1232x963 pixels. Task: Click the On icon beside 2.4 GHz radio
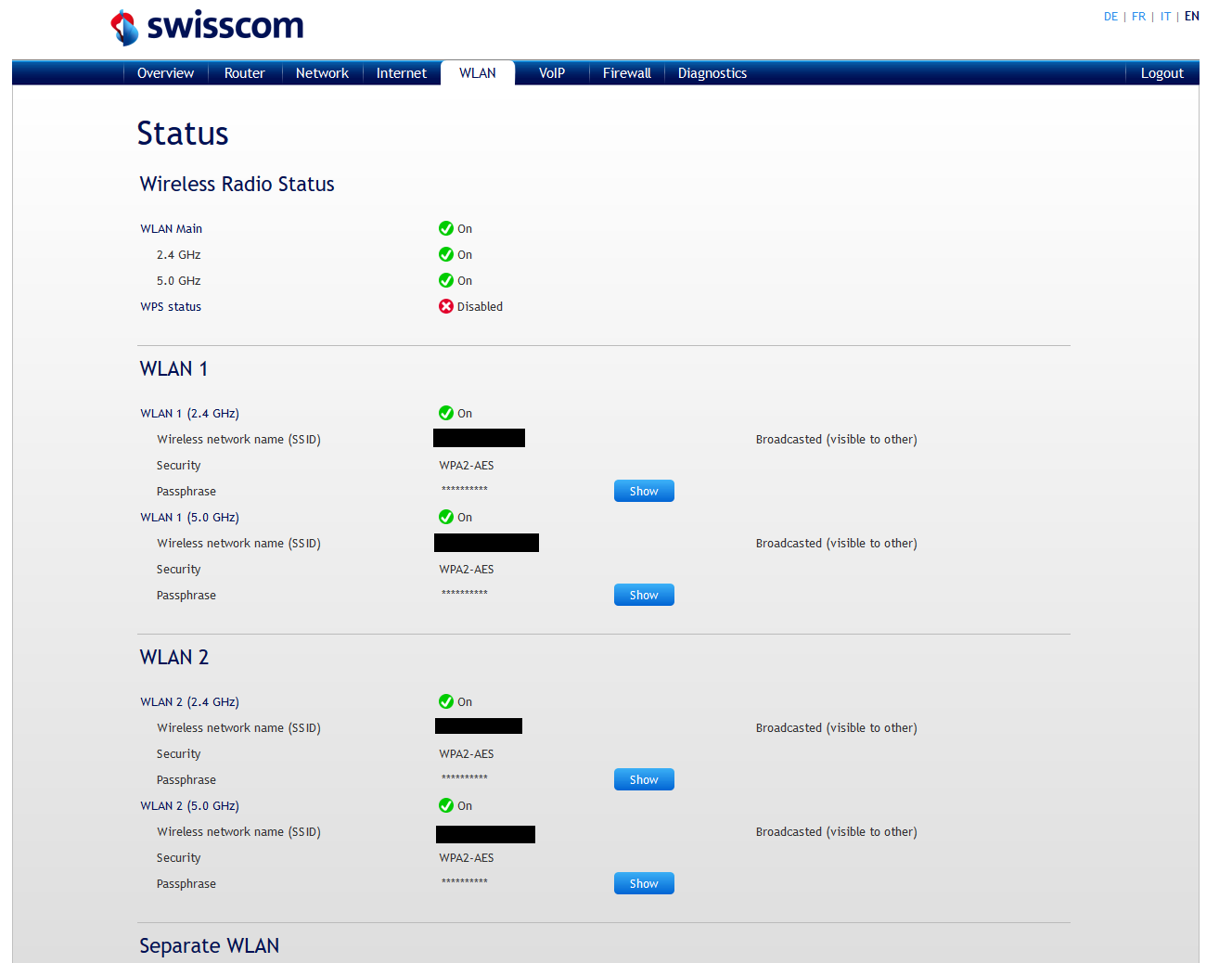pos(446,254)
